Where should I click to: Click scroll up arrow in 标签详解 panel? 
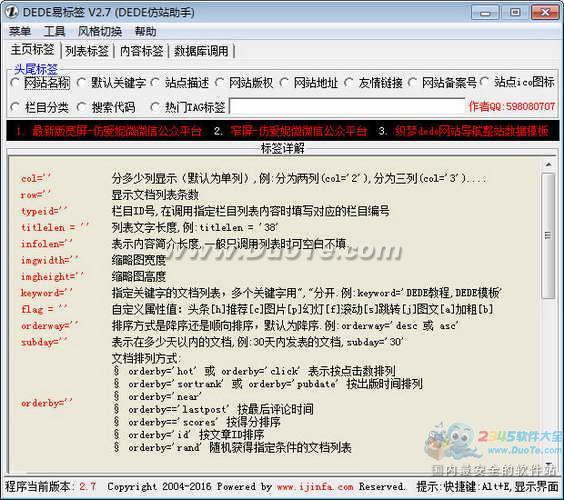[x=549, y=165]
